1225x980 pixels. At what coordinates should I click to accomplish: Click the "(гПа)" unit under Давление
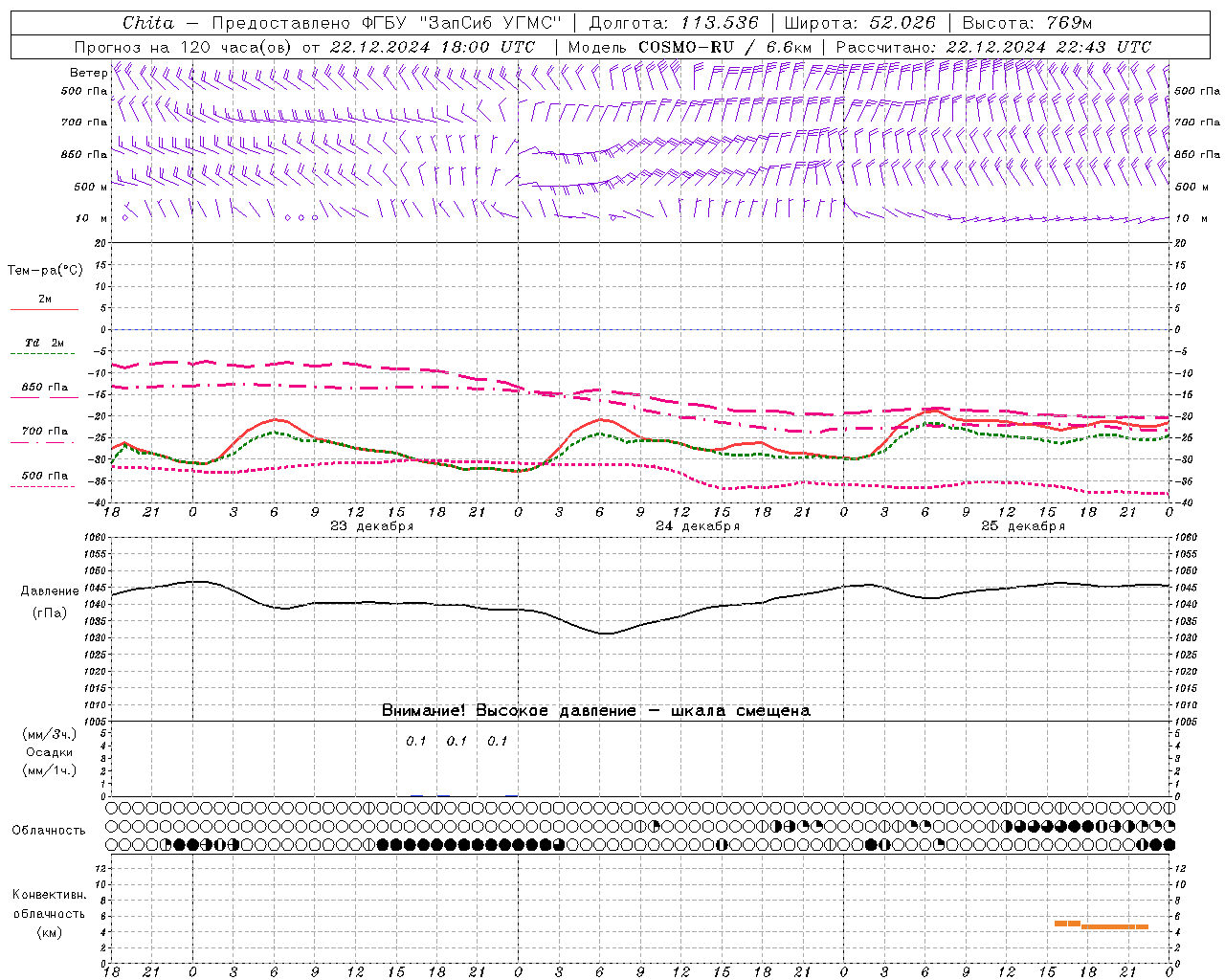coord(50,613)
